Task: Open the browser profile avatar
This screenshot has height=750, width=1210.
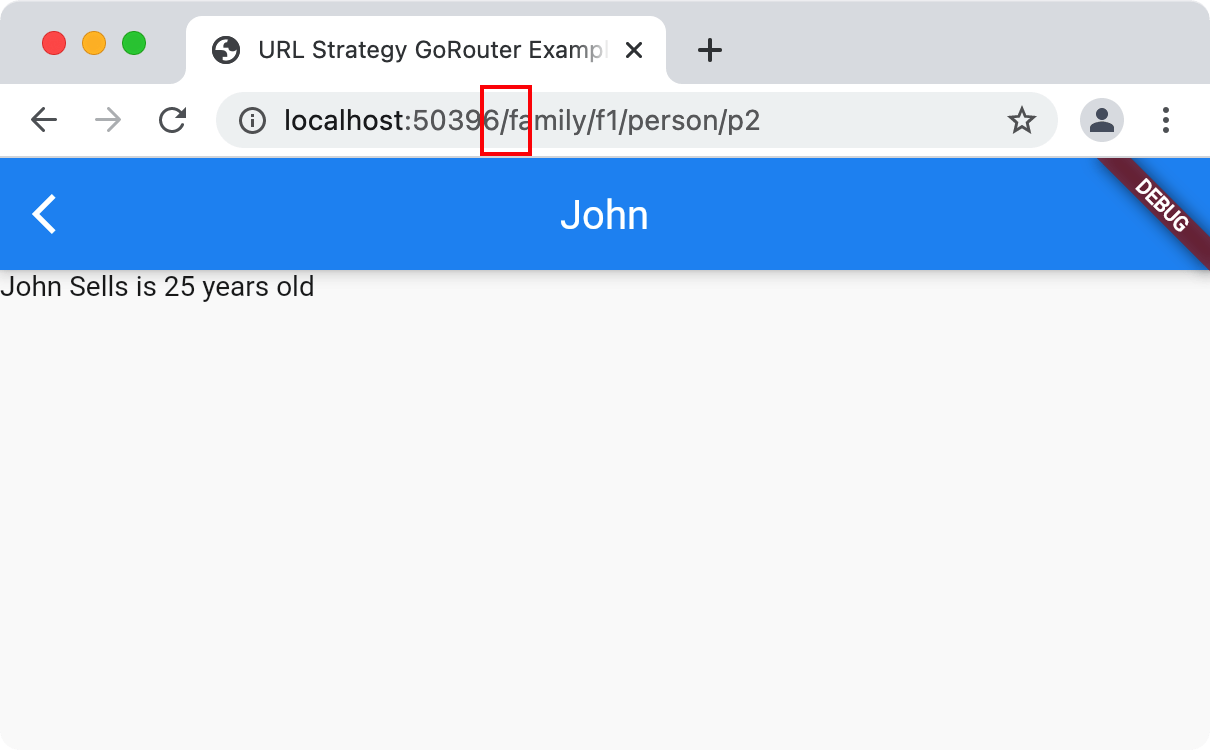Action: click(1101, 120)
